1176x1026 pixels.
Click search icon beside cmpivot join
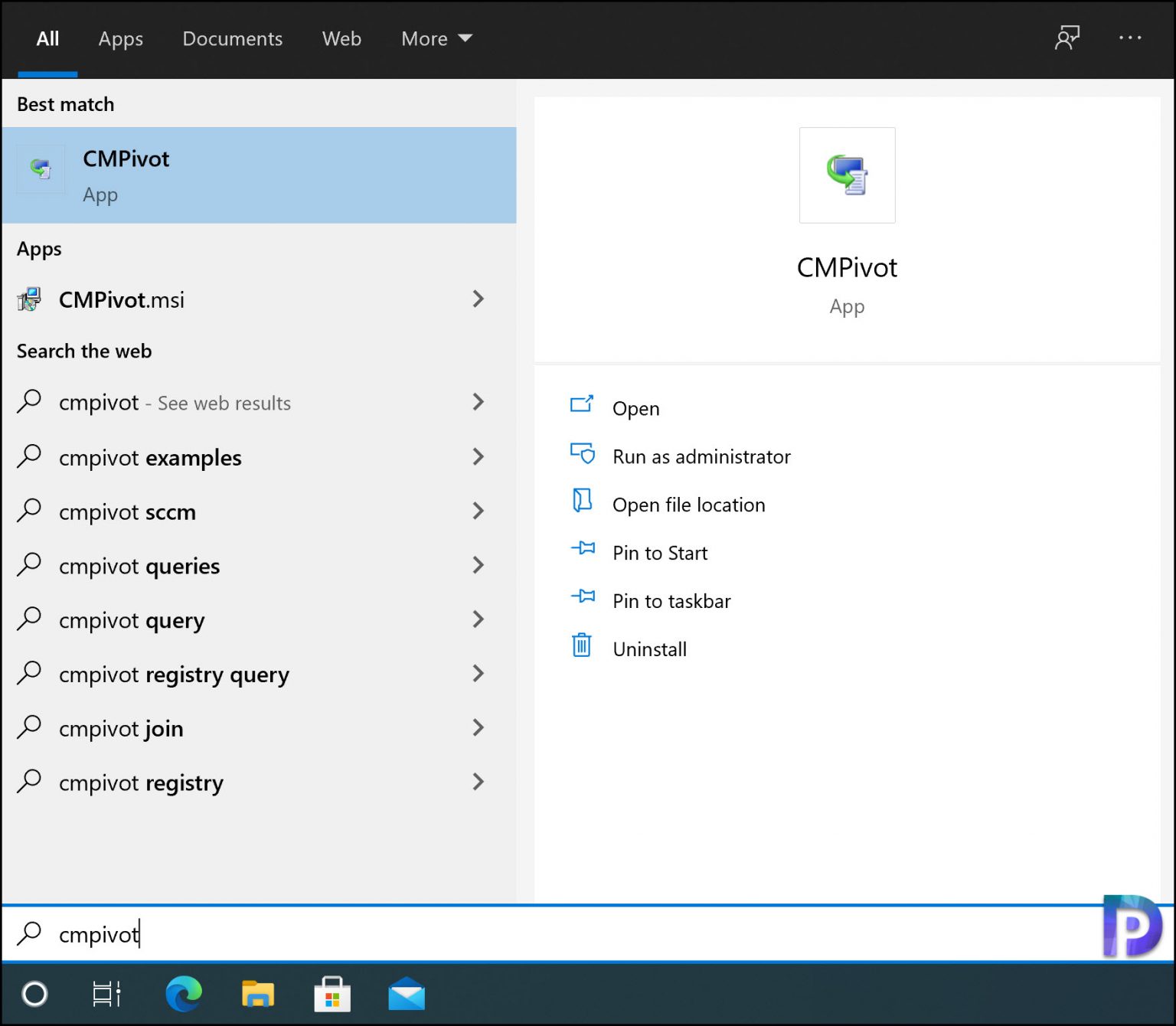[29, 727]
